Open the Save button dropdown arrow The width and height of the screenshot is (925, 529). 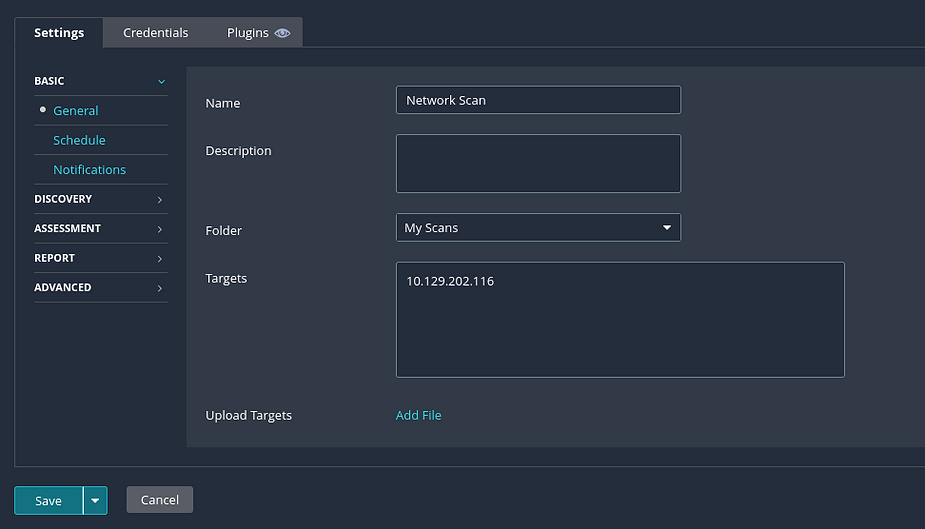coord(95,501)
